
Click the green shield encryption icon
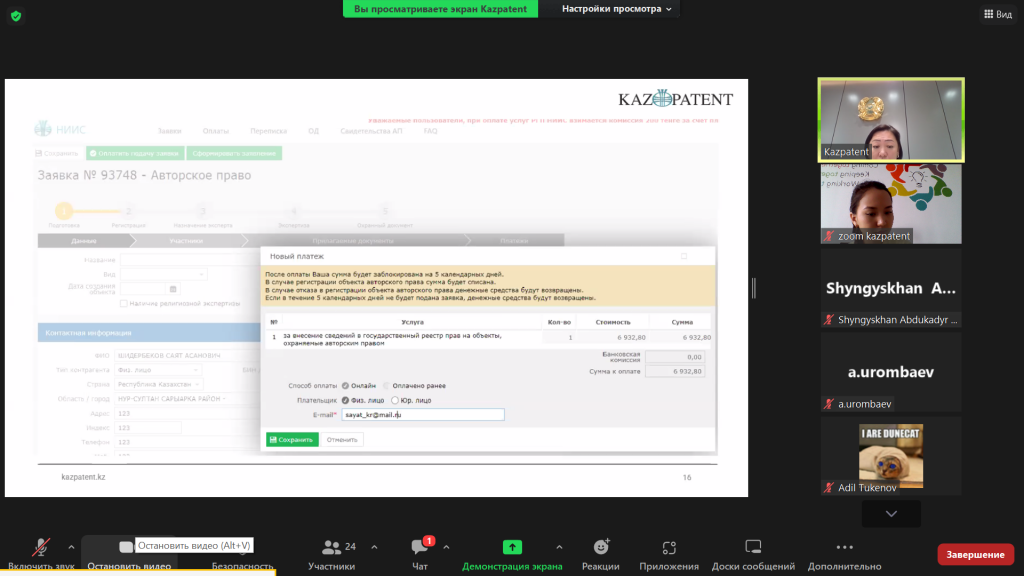pyautogui.click(x=16, y=16)
